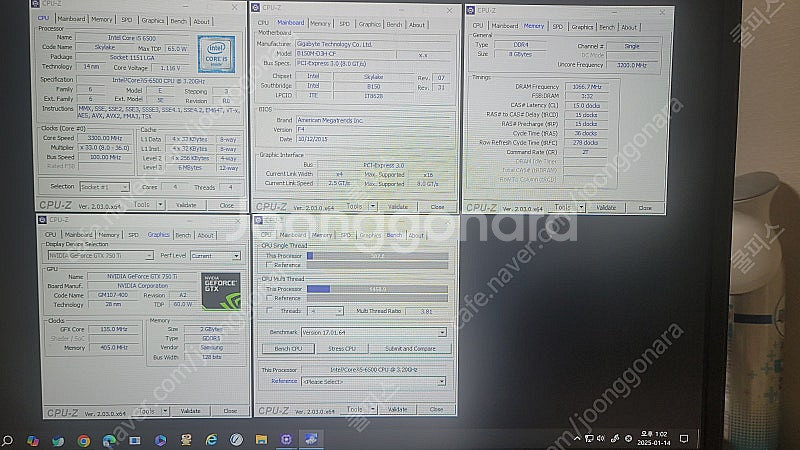Viewport: 800px width, 450px height.
Task: Click single thread This Processor score bar
Action: click(378, 256)
